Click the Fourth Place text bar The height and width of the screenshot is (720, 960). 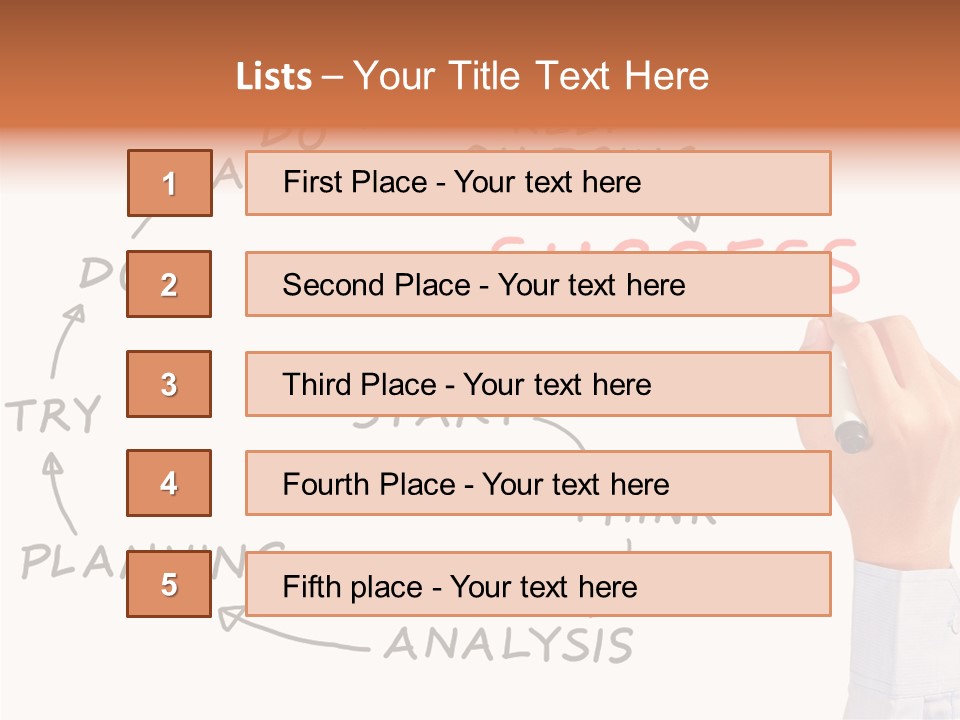pos(538,483)
